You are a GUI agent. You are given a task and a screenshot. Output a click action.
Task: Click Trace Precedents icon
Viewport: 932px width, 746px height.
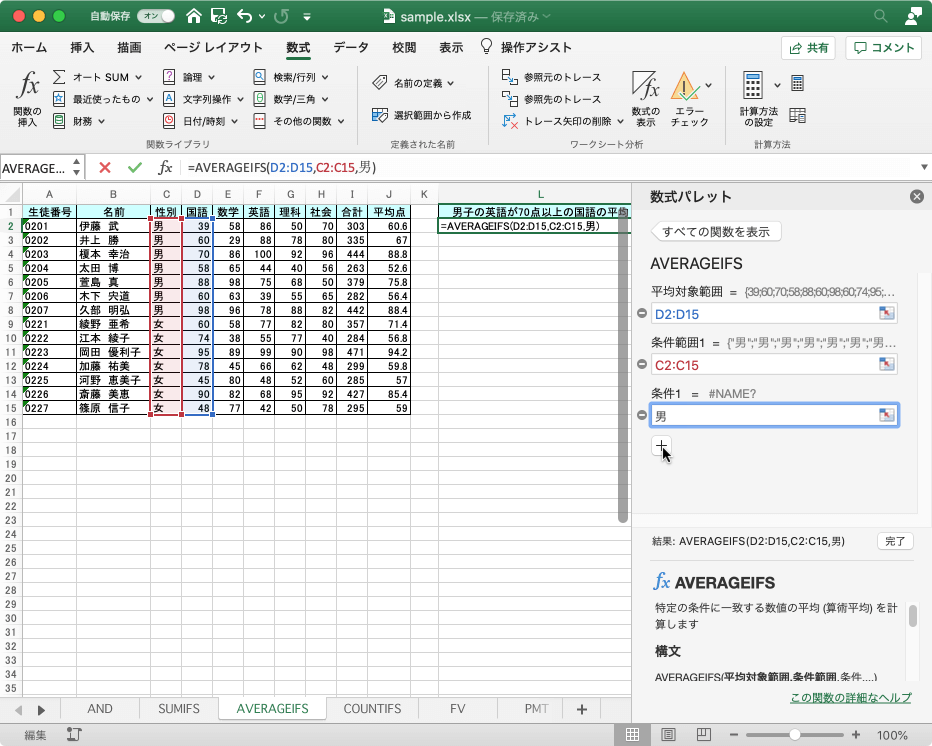pyautogui.click(x=509, y=77)
